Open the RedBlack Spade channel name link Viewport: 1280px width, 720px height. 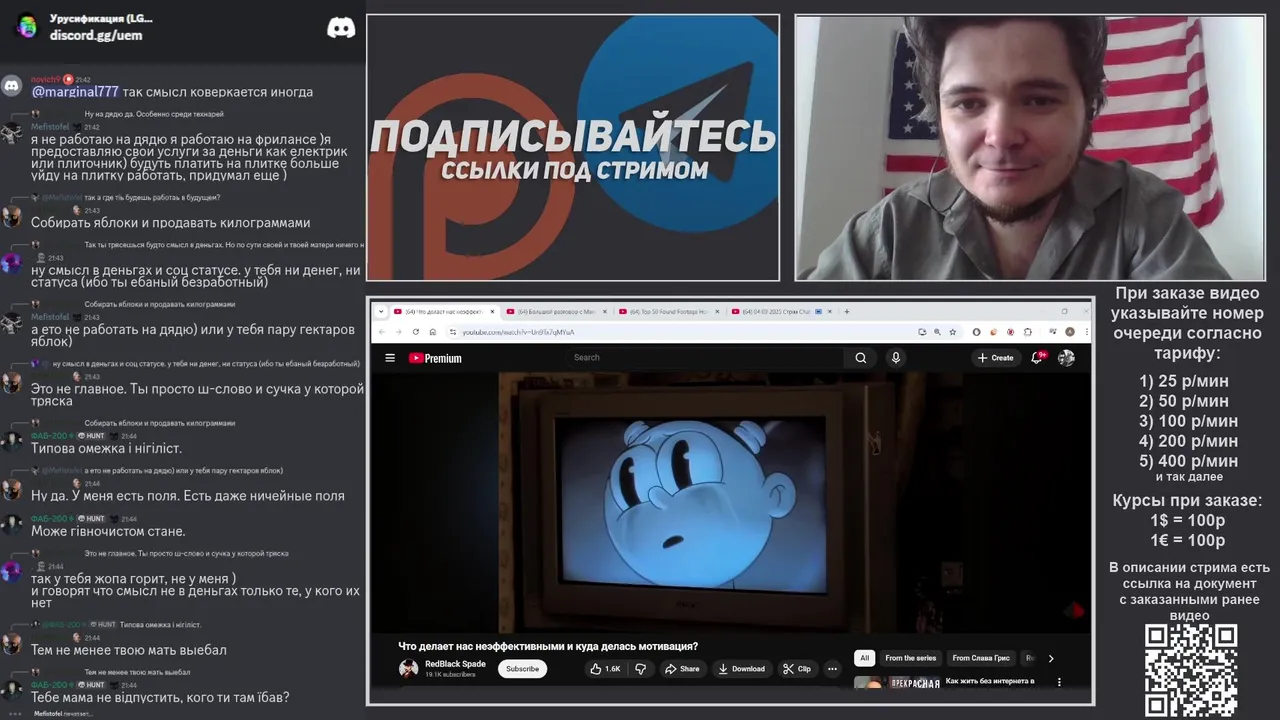(455, 664)
